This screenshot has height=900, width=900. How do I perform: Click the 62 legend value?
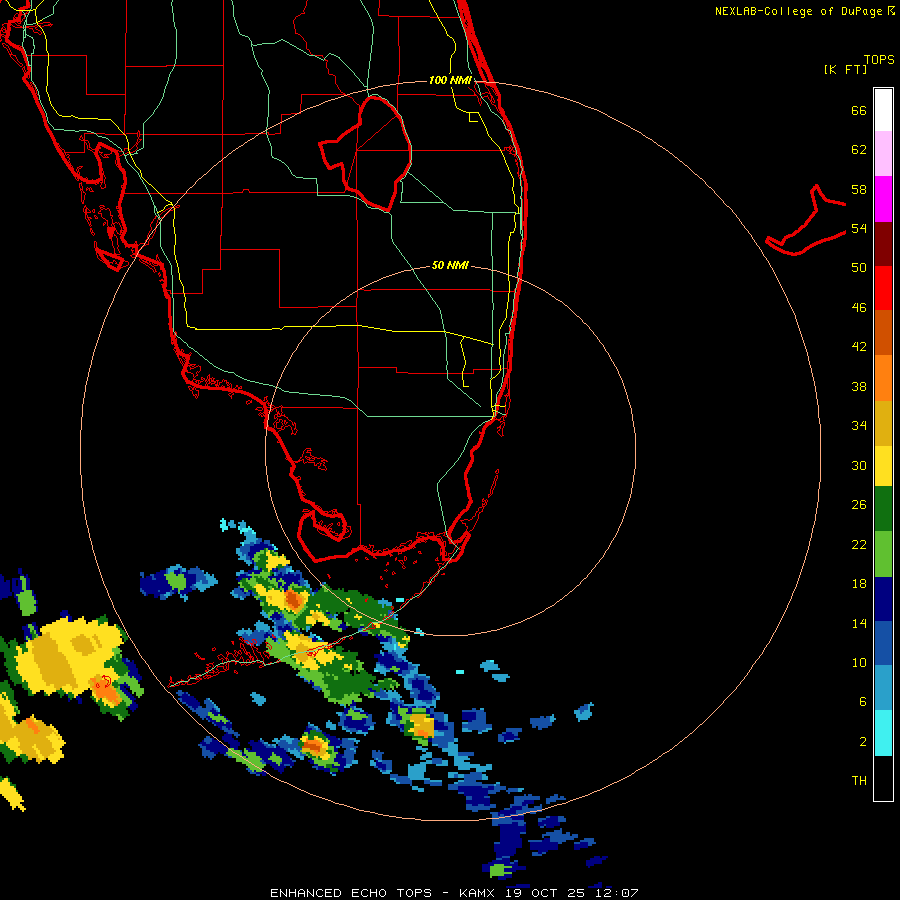tap(859, 150)
